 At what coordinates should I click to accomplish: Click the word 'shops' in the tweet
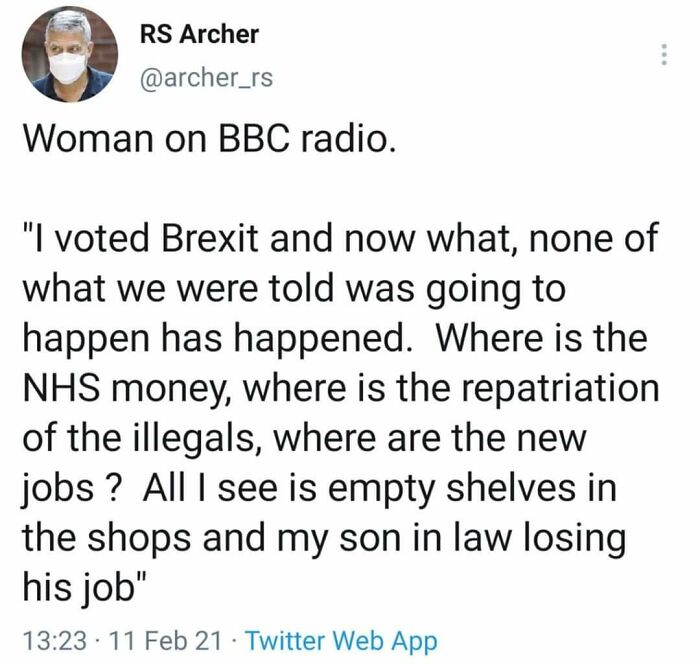(x=139, y=539)
